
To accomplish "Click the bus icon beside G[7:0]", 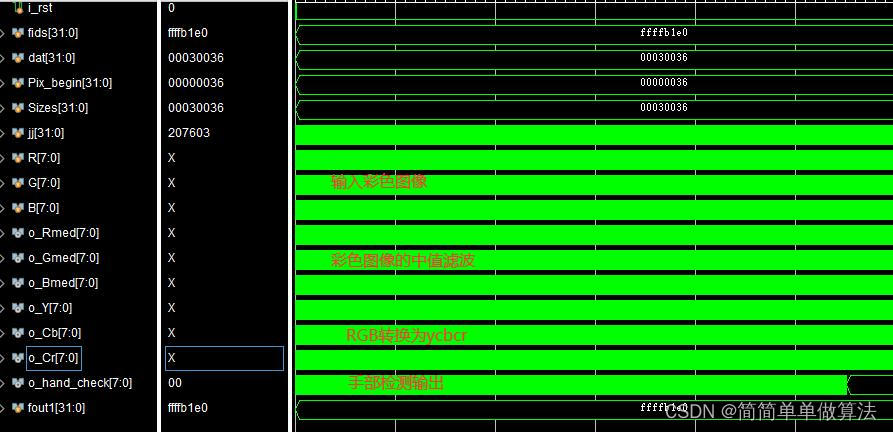I will click(18, 183).
